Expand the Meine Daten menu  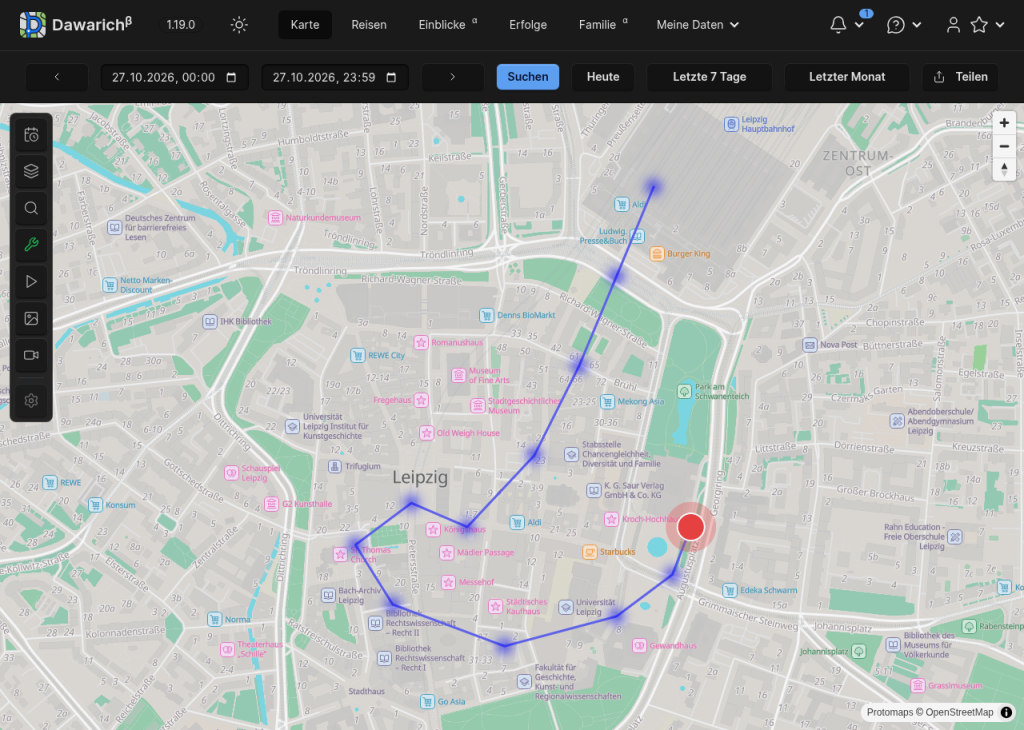point(697,25)
